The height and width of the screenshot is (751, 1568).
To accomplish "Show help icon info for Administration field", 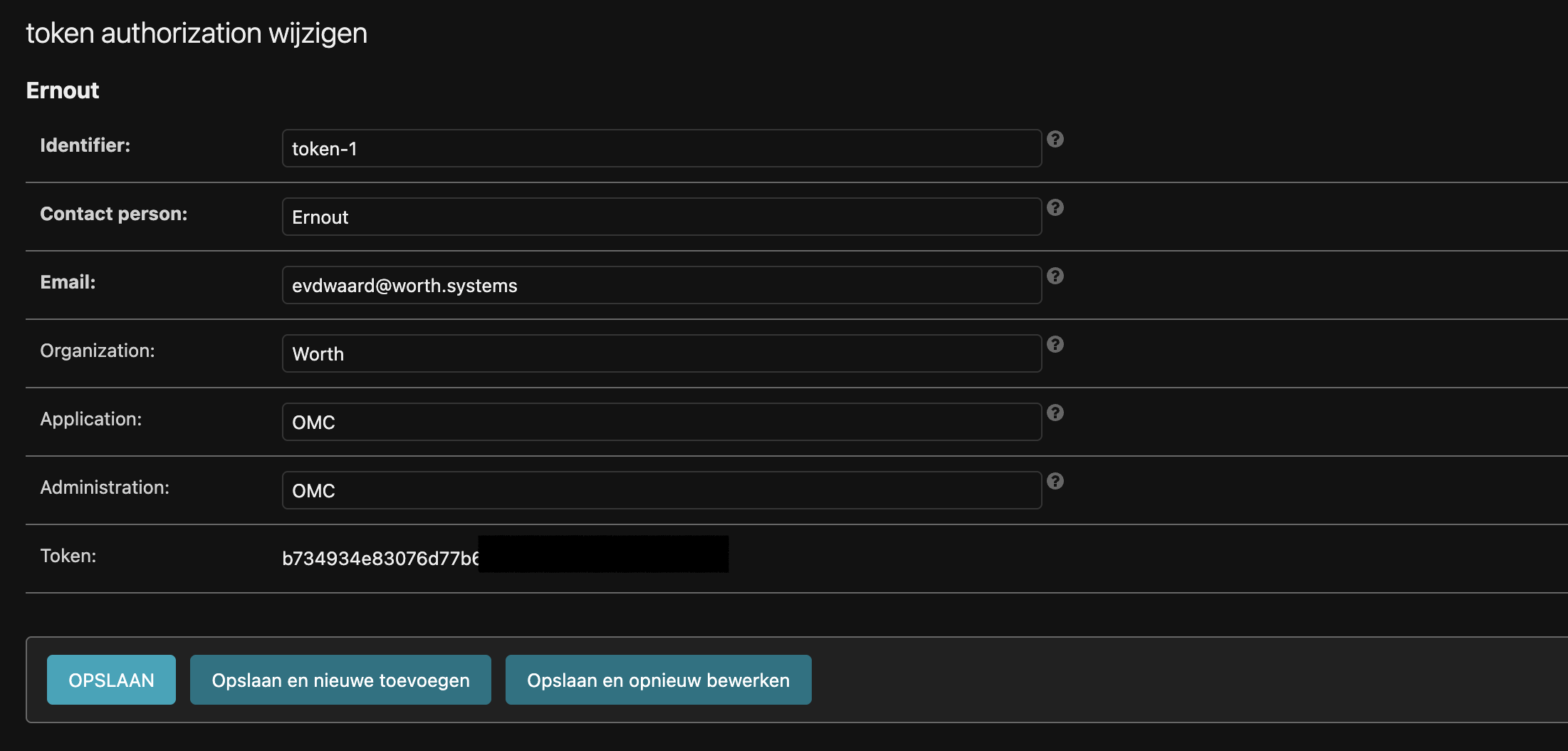I will (1055, 481).
